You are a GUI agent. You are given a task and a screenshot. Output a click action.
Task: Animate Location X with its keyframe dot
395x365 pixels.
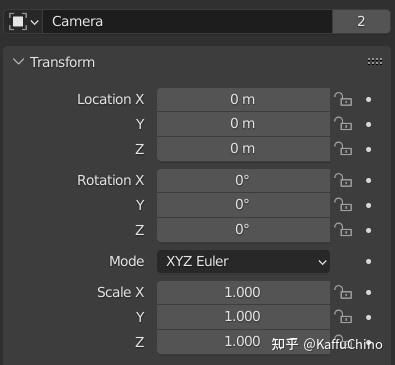(368, 99)
